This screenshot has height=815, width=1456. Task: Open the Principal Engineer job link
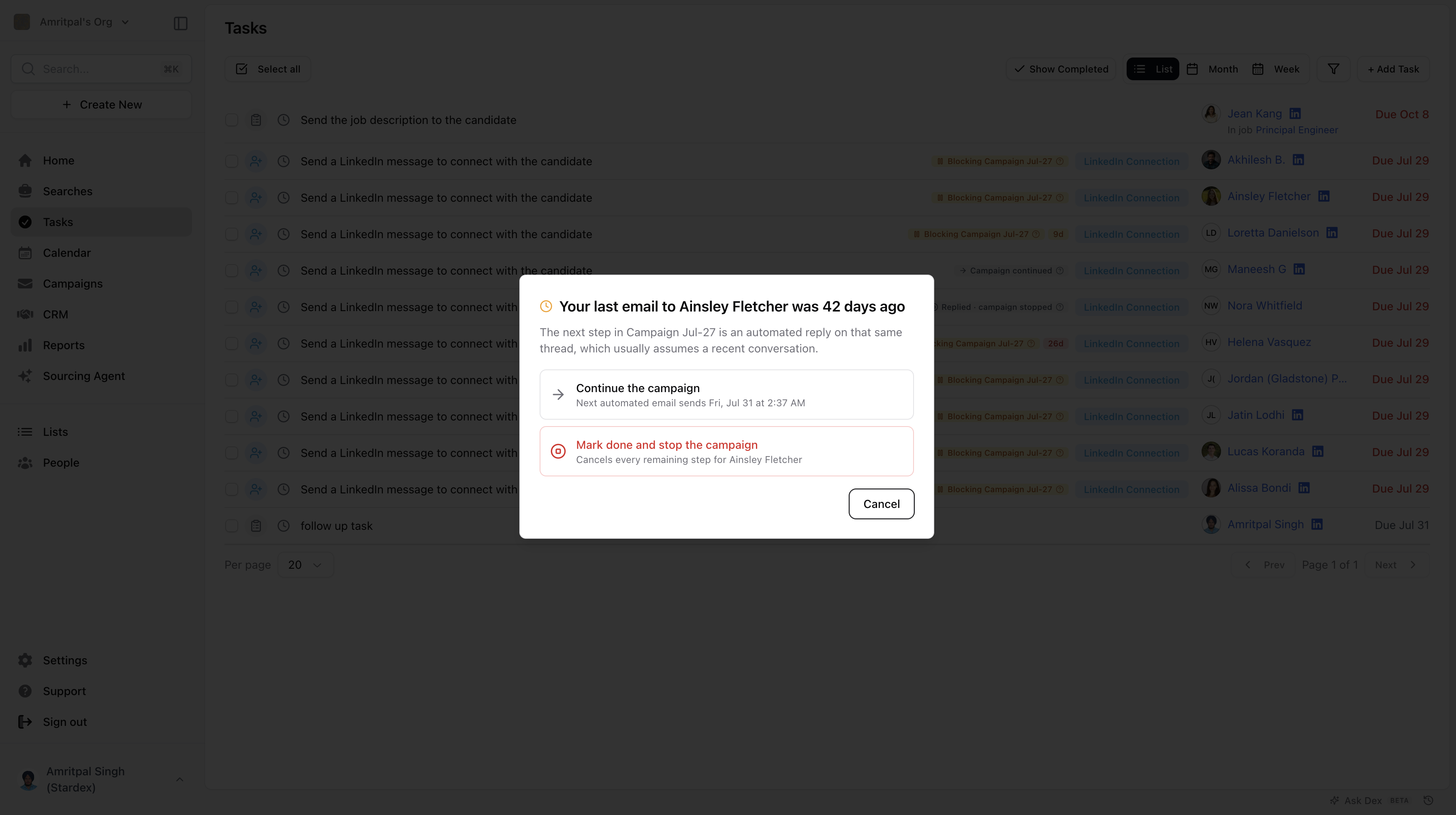(1297, 130)
